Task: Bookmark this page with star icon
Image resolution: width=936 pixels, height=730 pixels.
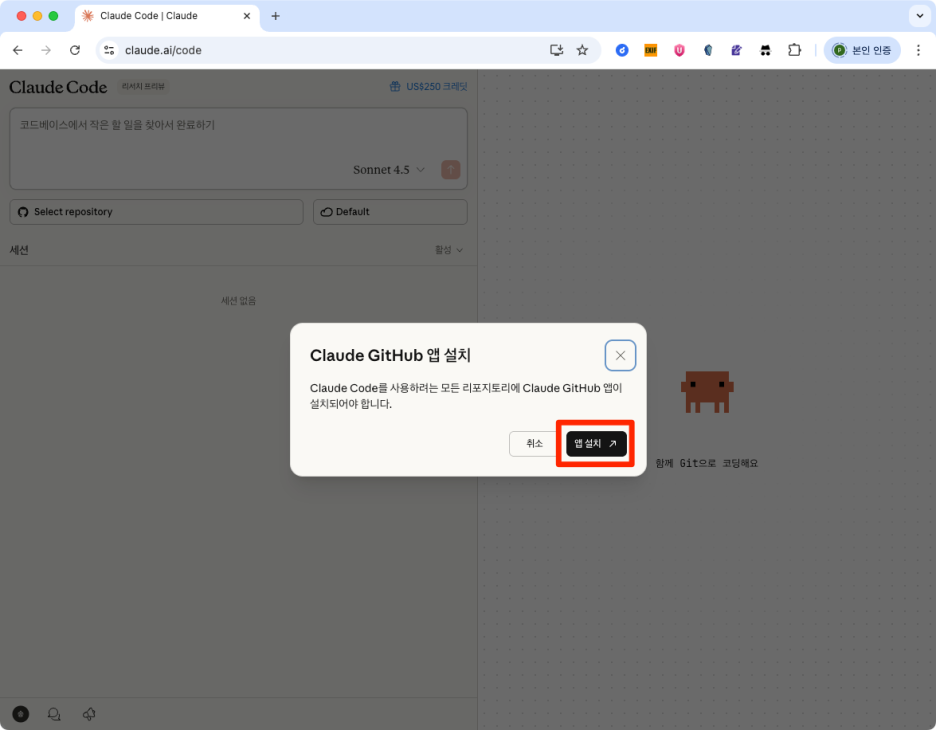Action: (x=583, y=50)
